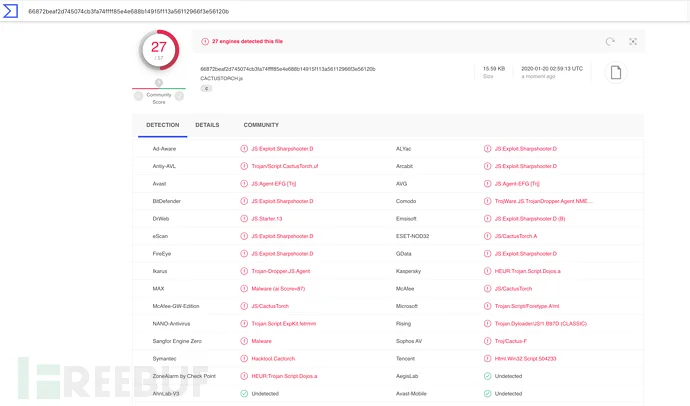Click alert icon in Comodo row
Viewport: 690px width, 406px height.
487,201
